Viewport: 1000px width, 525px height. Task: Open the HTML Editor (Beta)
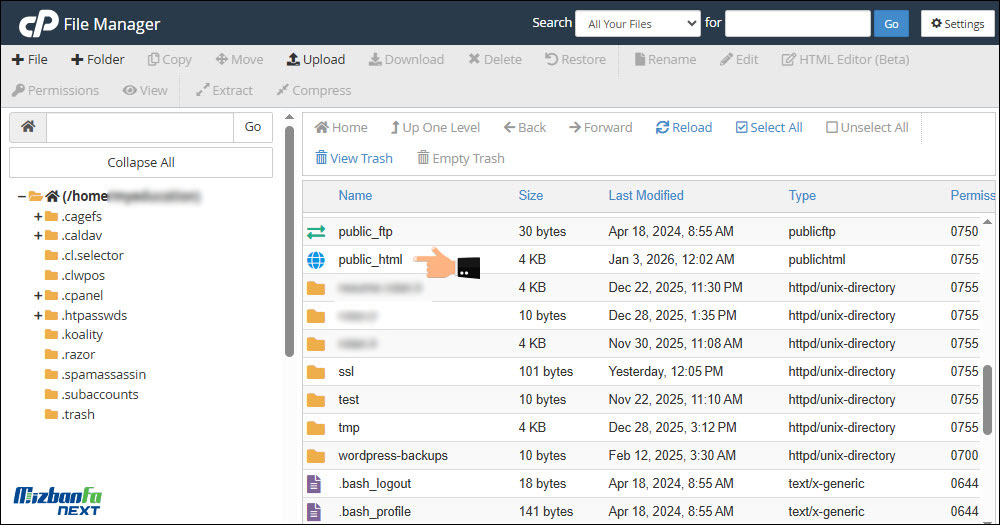click(846, 59)
